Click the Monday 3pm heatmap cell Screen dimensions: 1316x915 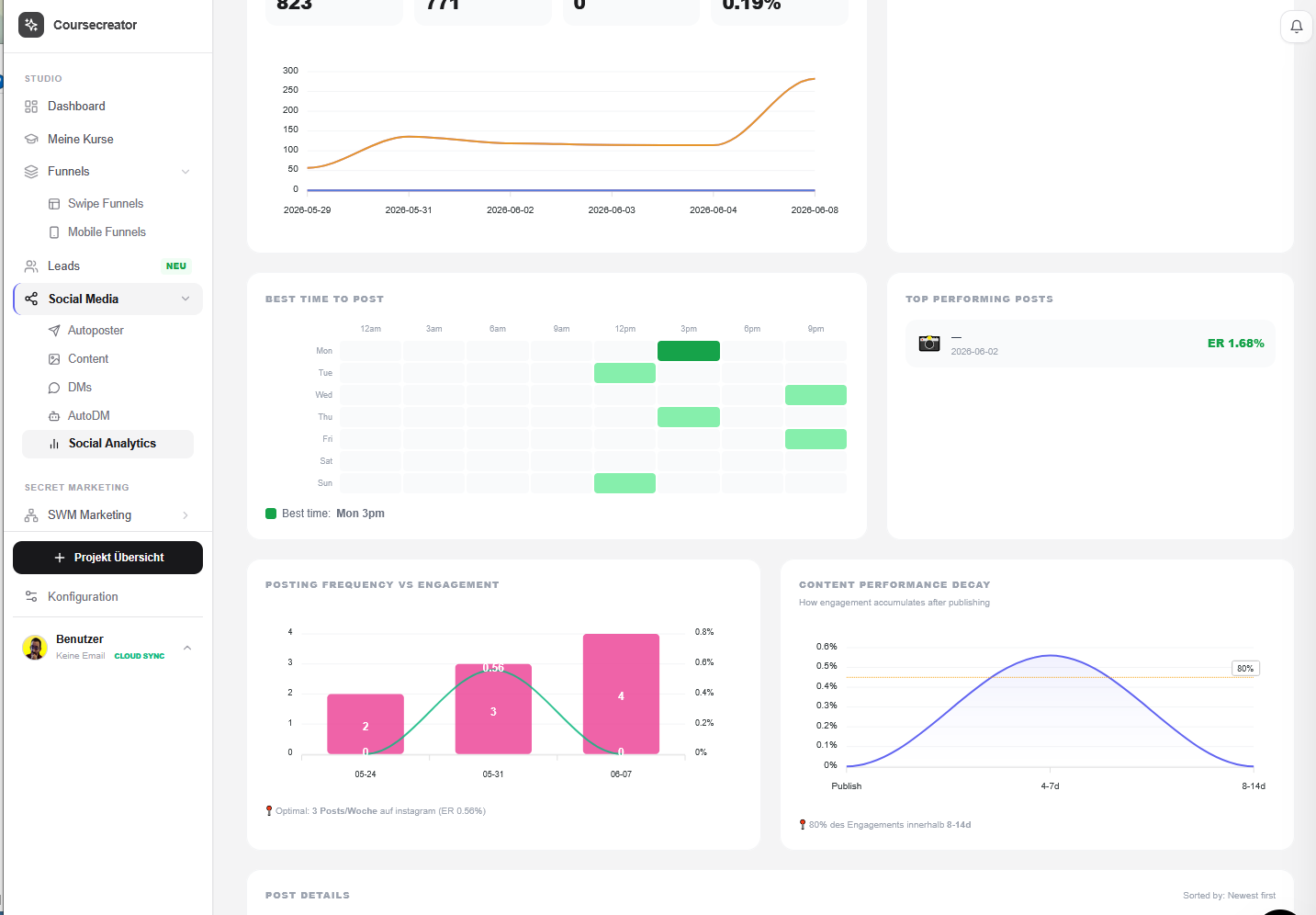pyautogui.click(x=689, y=351)
